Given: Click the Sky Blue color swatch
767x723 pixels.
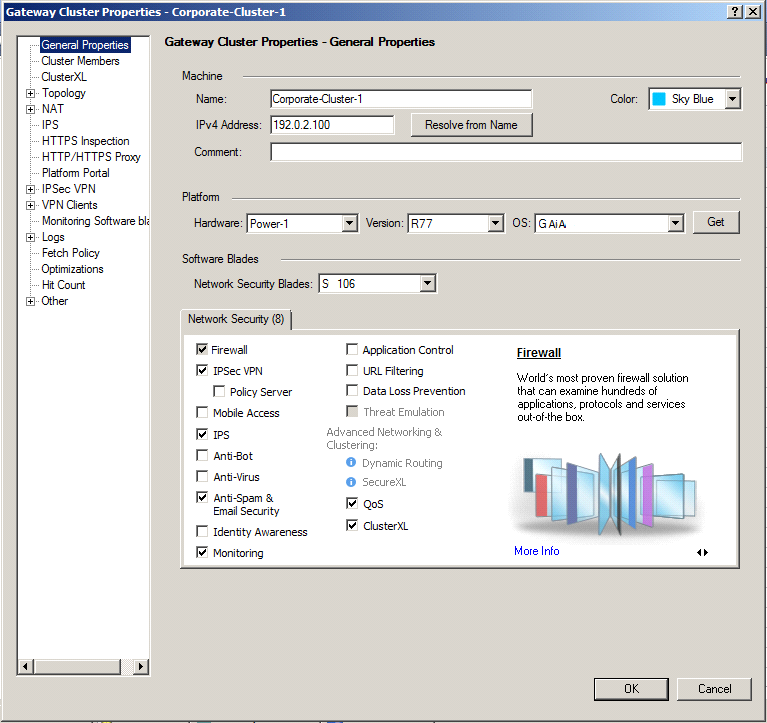Looking at the screenshot, I should [659, 99].
